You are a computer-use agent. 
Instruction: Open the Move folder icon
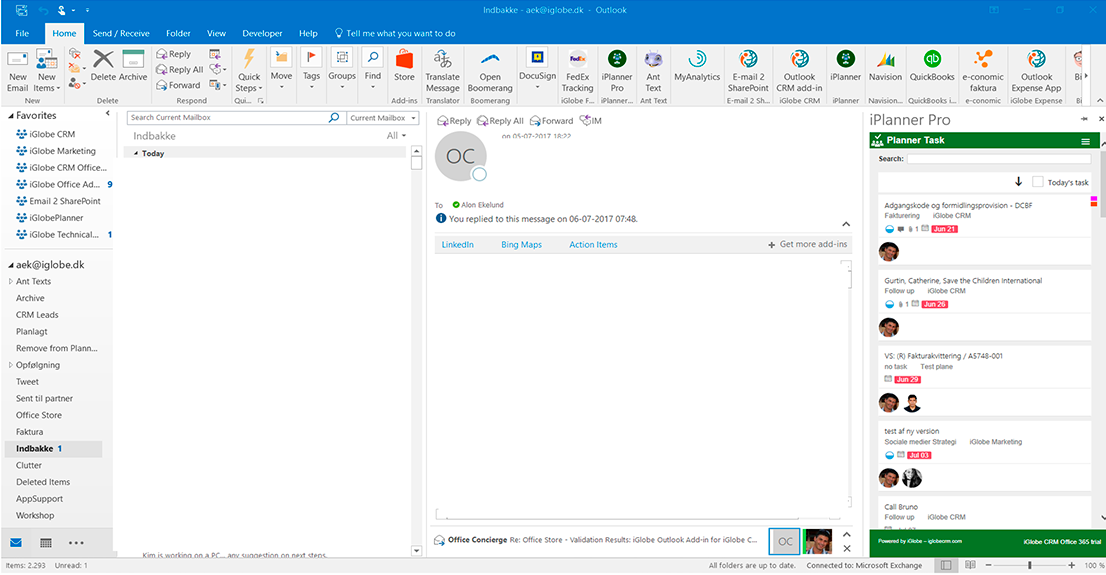click(281, 58)
